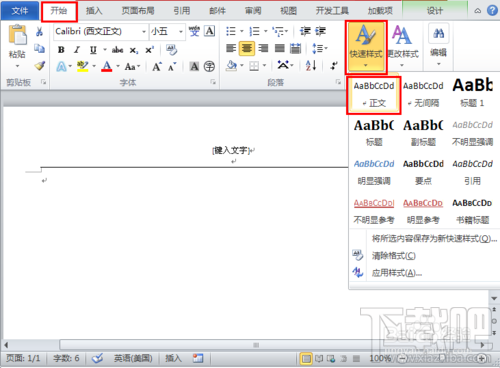Apply yellow text highlight color
The width and height of the screenshot is (500, 368).
(82, 66)
